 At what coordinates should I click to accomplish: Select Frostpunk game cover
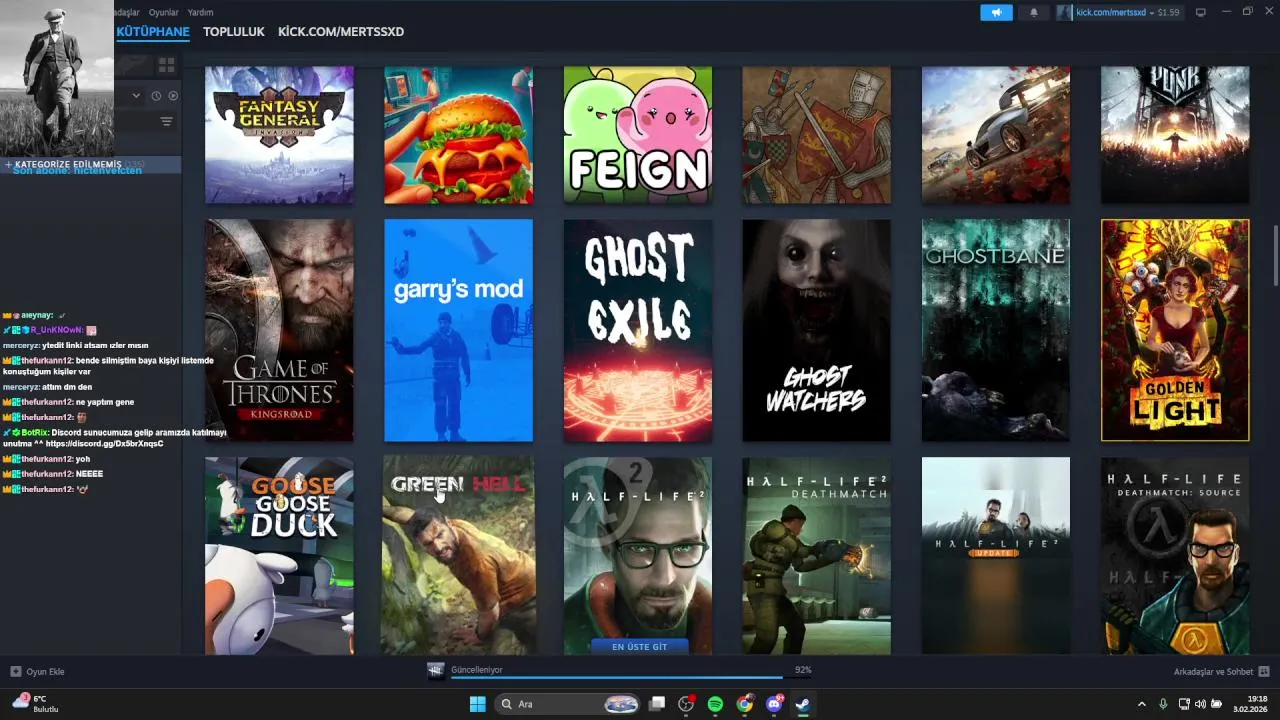coord(1175,135)
